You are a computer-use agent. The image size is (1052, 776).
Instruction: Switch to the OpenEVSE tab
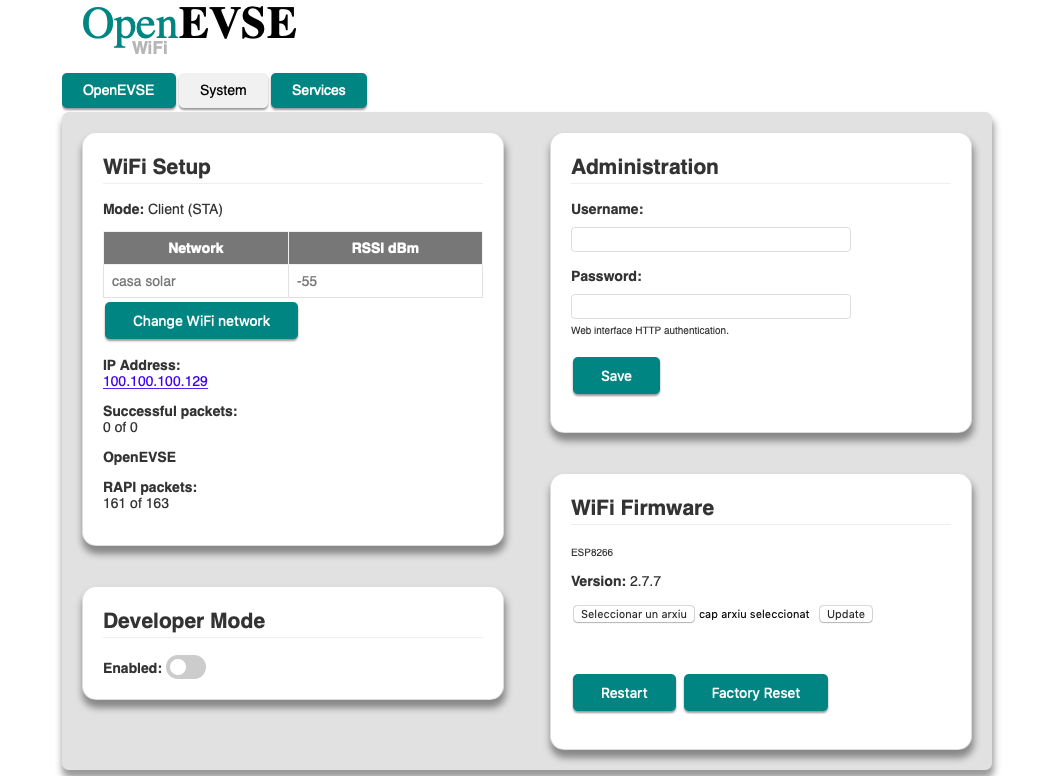point(119,91)
